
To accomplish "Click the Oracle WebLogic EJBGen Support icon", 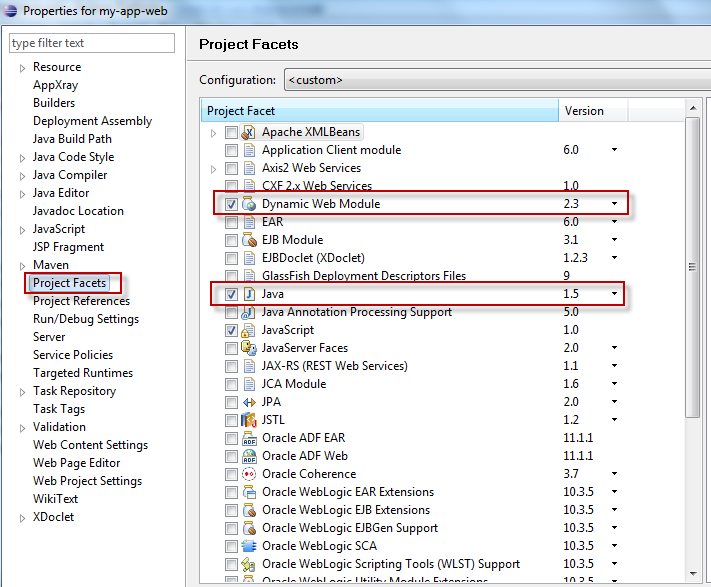I will [x=249, y=528].
